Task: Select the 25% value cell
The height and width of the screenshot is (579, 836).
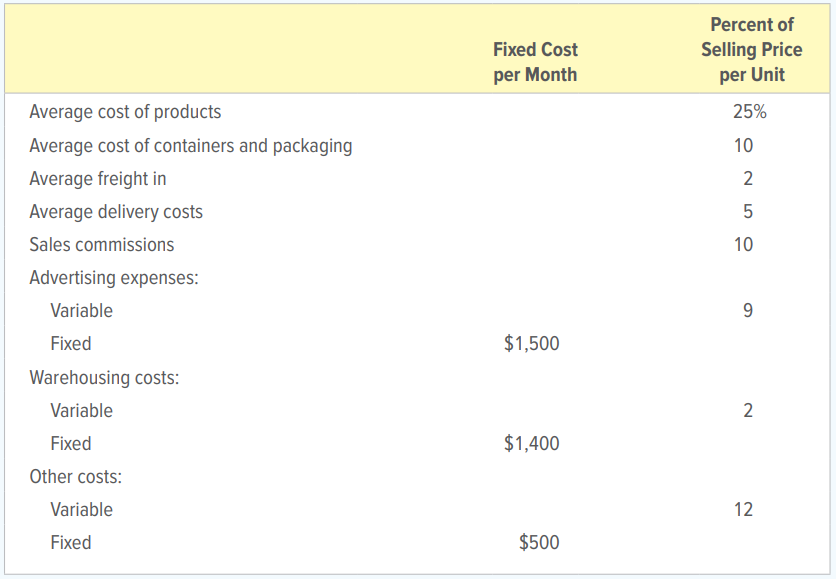Action: tap(749, 111)
